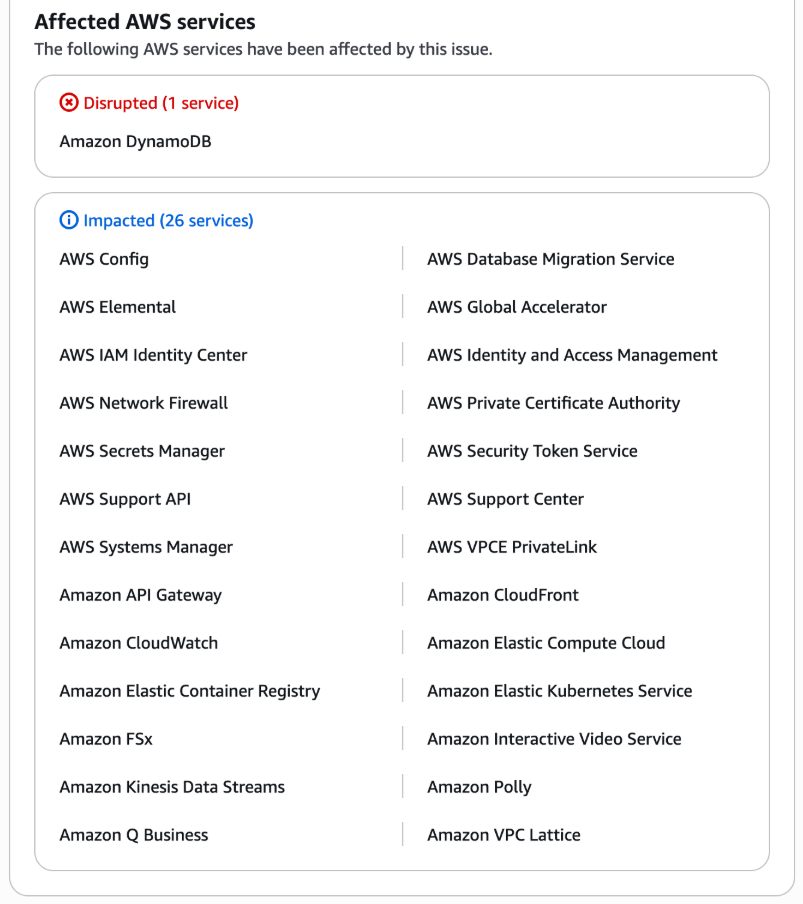Click Amazon API Gateway entry
Image resolution: width=803 pixels, height=904 pixels.
click(140, 595)
